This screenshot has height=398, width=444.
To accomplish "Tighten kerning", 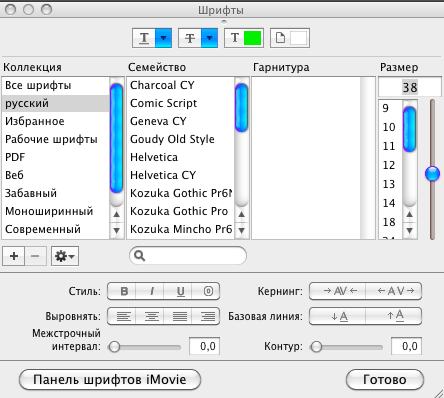I will tap(338, 291).
